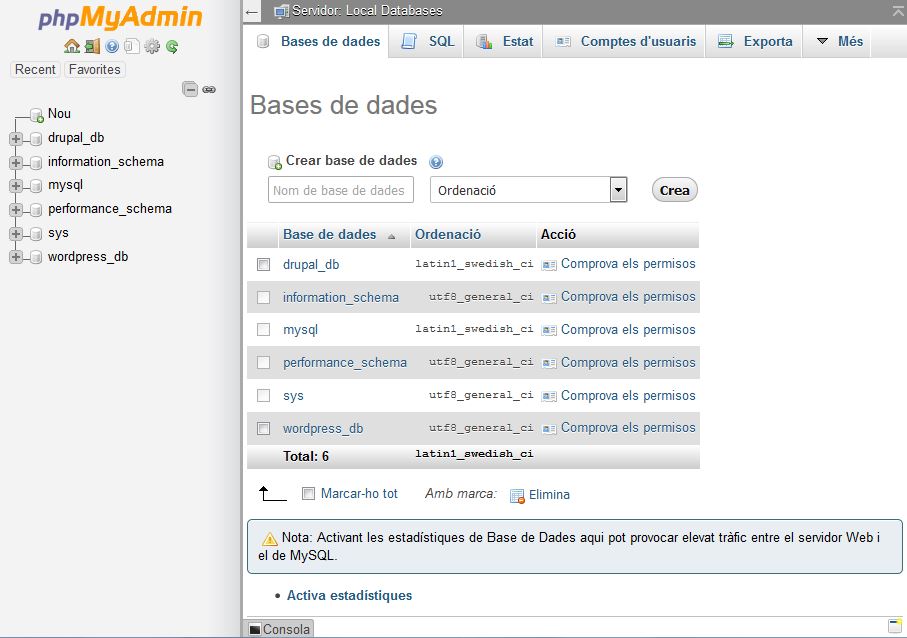Screen dimensions: 907x638
Task: Click the Recent button
Action: tap(35, 69)
